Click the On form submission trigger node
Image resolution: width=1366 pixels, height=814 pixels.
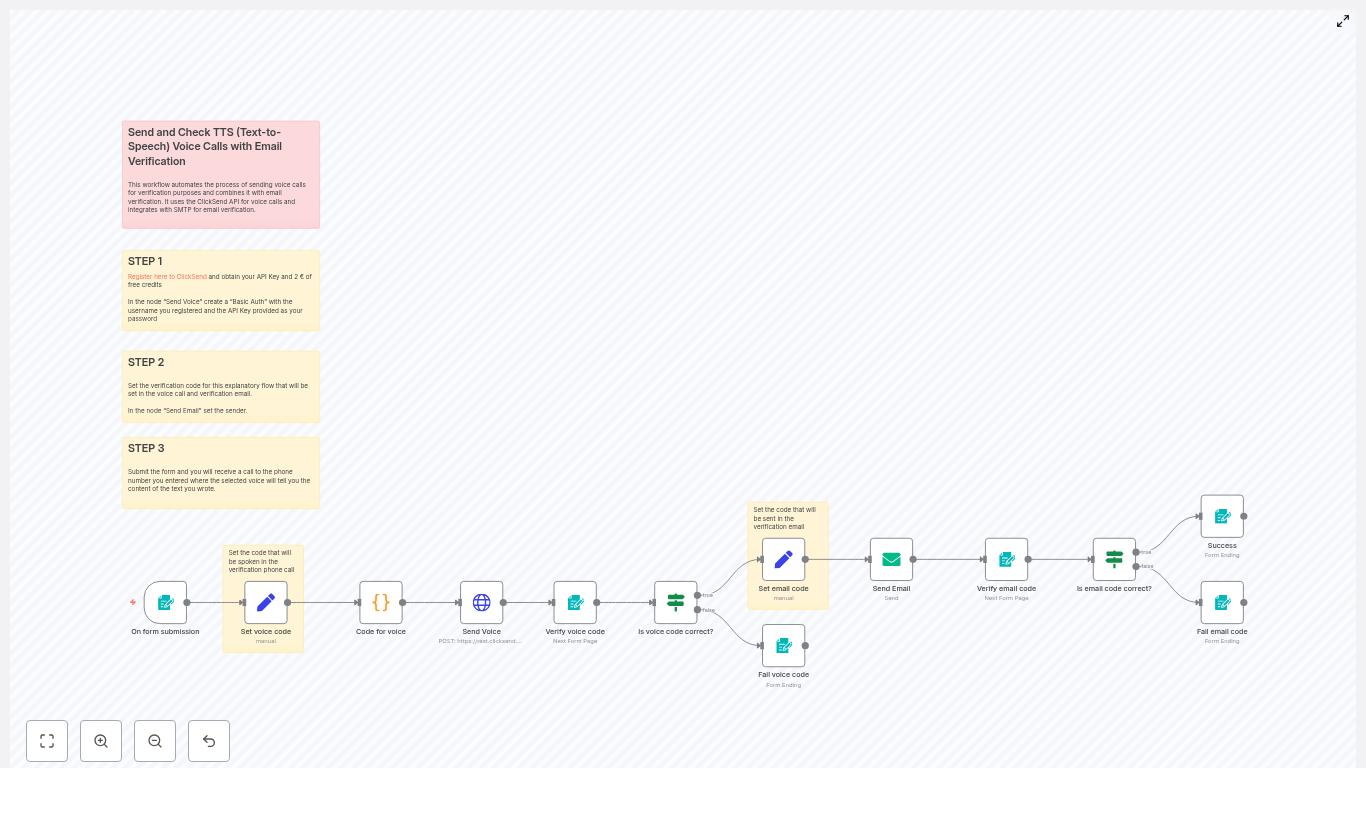165,602
